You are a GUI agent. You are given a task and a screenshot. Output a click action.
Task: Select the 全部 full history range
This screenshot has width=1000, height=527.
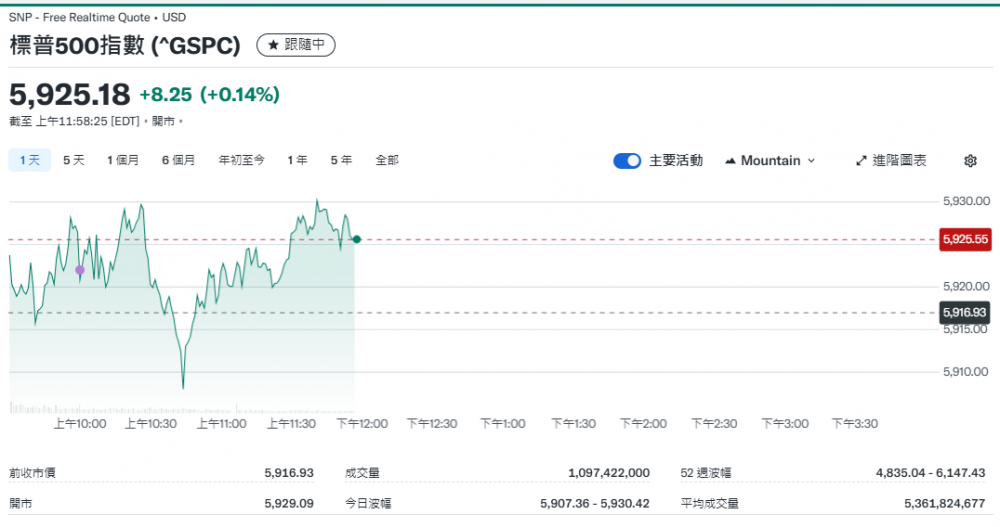coord(387,160)
